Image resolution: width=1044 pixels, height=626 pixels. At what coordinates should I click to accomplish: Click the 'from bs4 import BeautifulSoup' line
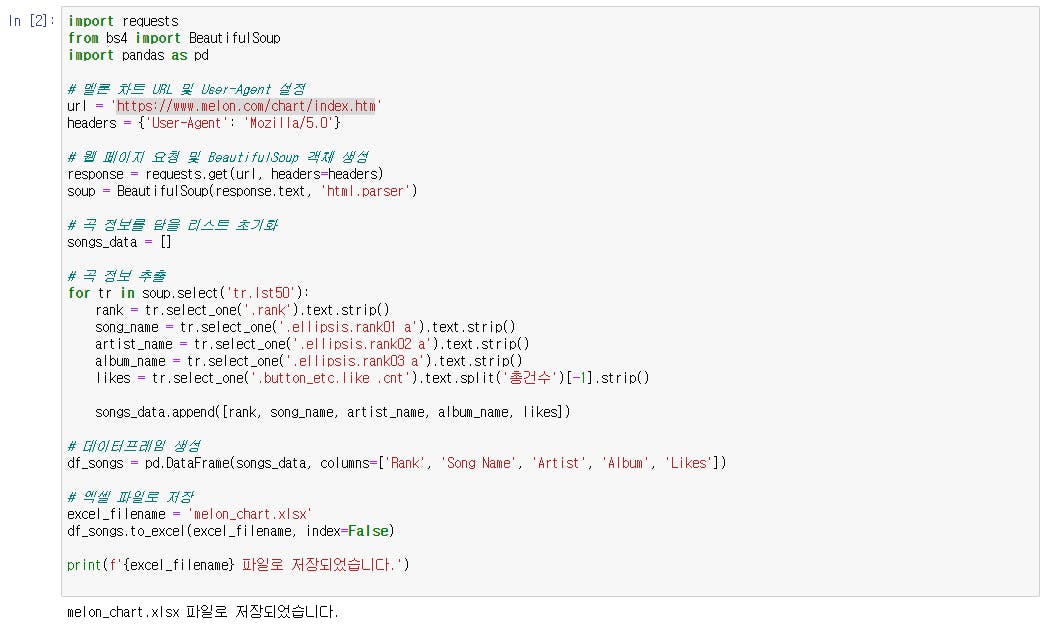pos(174,38)
